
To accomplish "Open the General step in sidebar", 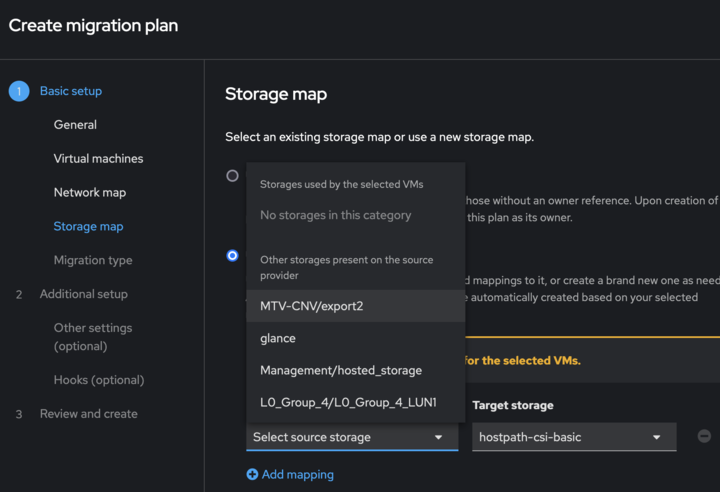I will (75, 125).
